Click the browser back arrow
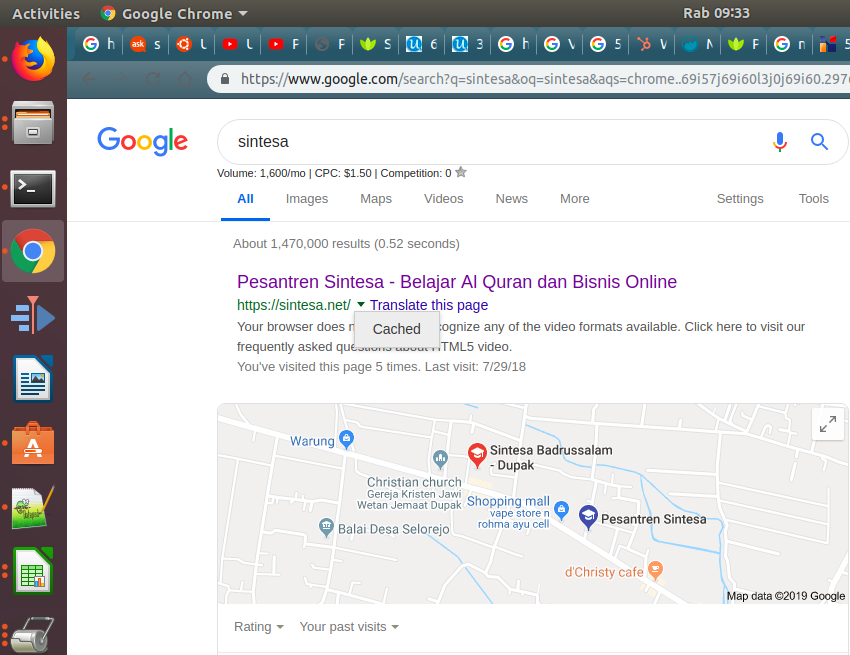Image resolution: width=850 pixels, height=655 pixels. [89, 79]
